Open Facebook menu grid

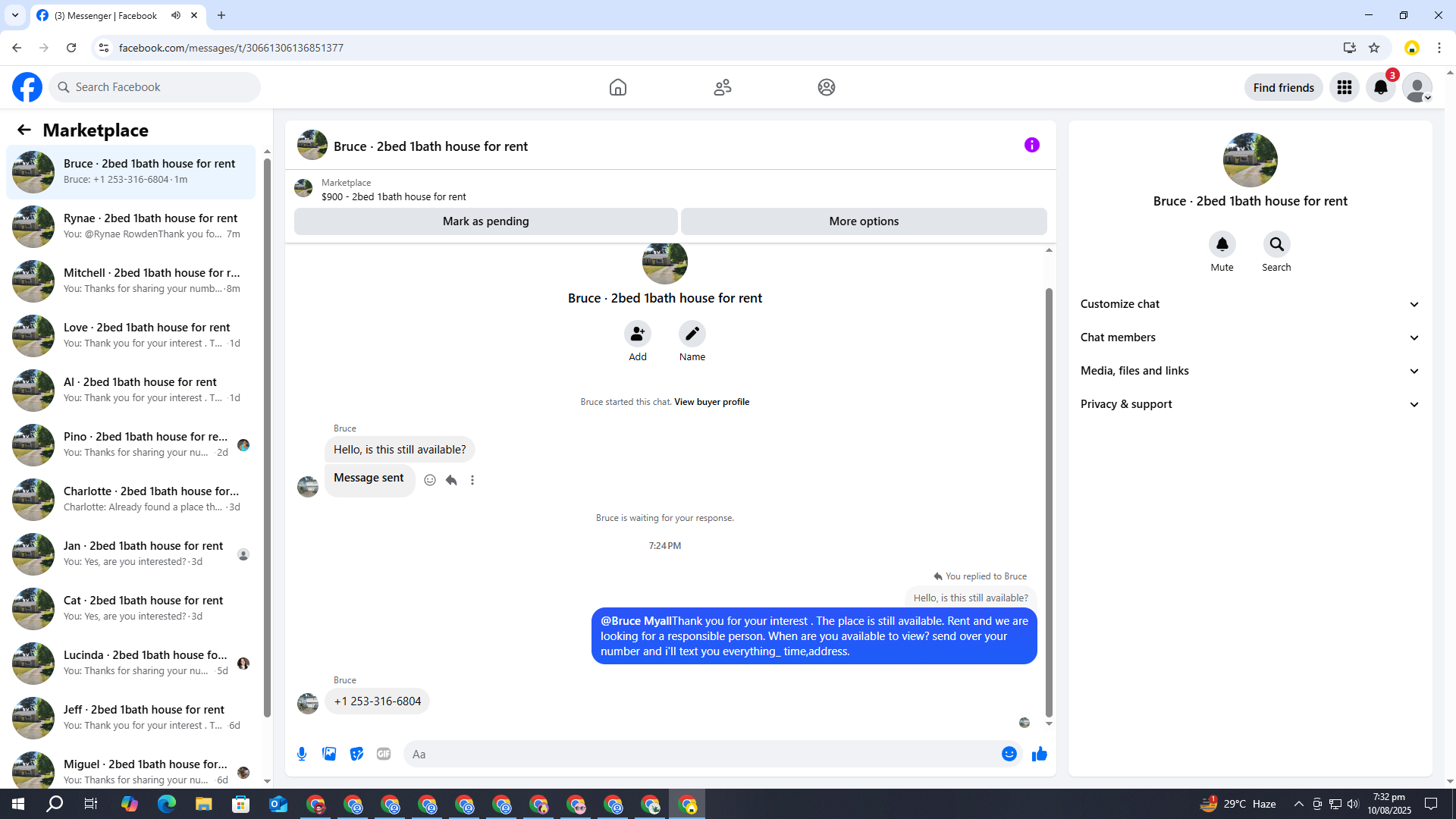[1344, 87]
